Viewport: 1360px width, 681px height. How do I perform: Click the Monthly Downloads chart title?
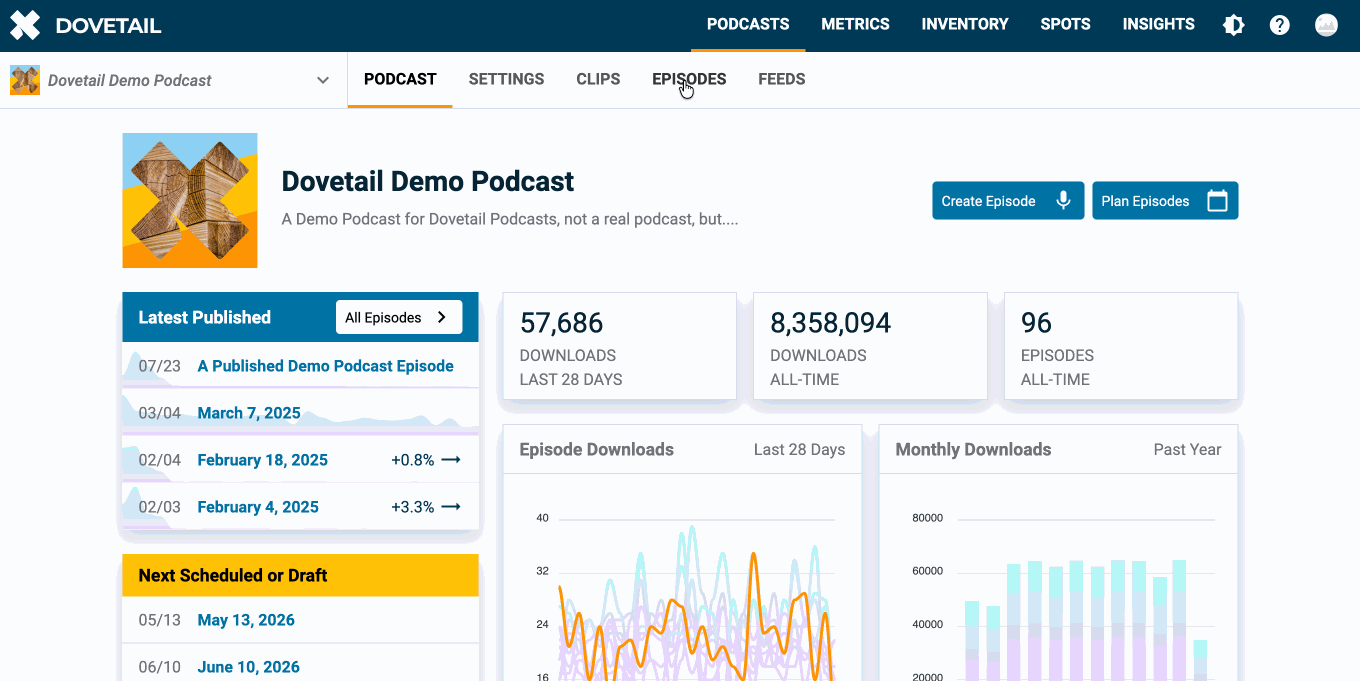973,449
